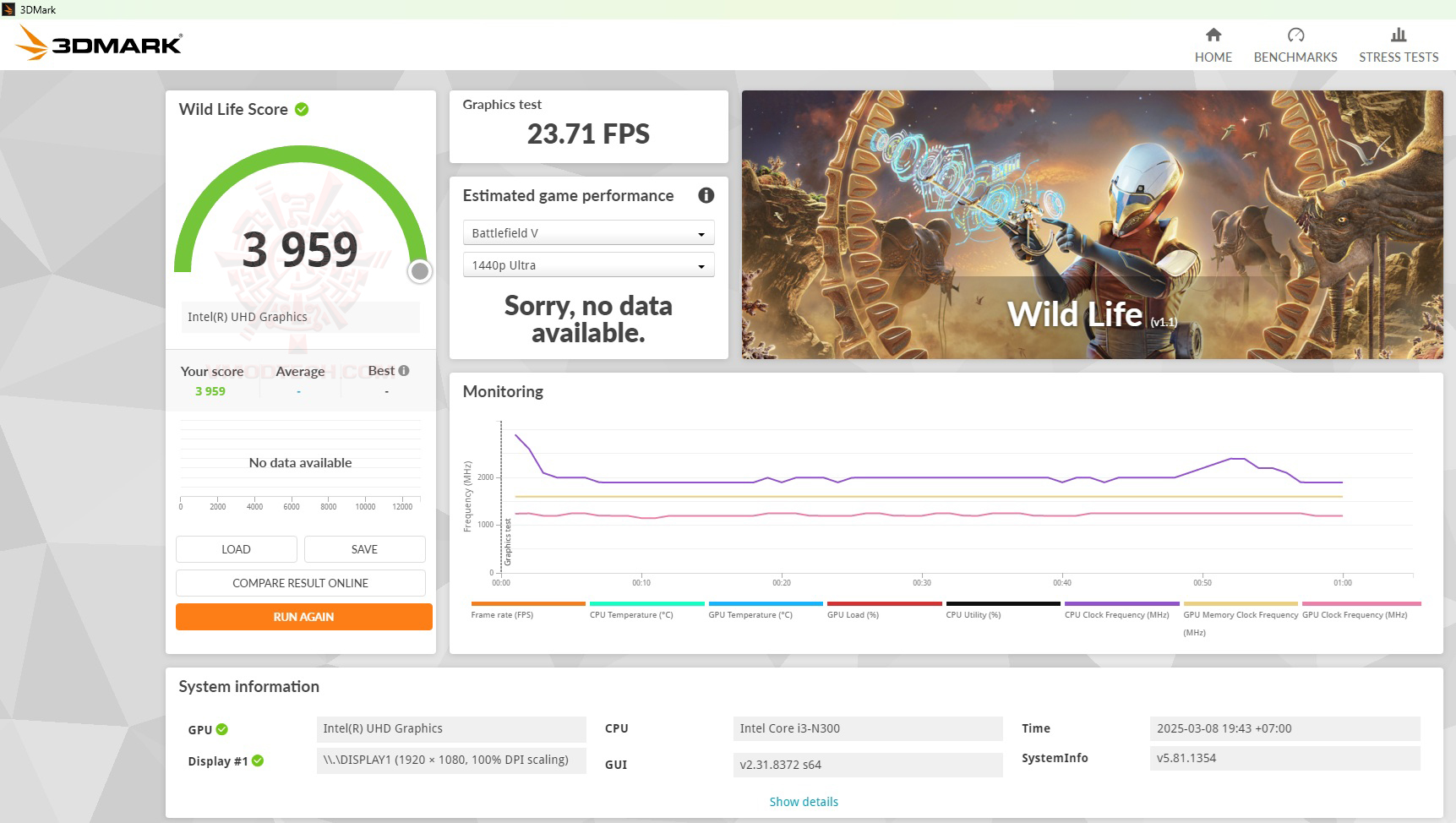Click the Stress Tests bar chart icon
This screenshot has width=1456, height=823.
(x=1399, y=35)
